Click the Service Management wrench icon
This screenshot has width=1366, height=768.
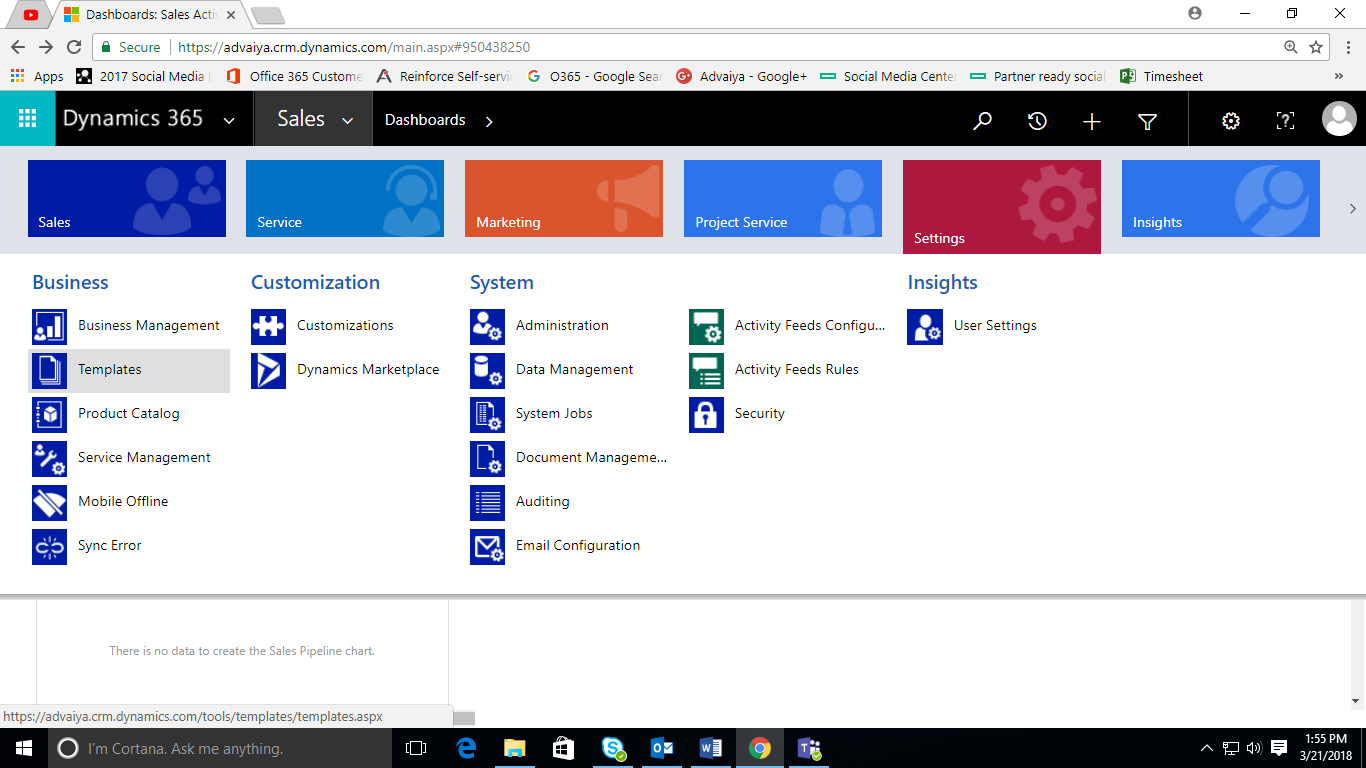pos(49,459)
